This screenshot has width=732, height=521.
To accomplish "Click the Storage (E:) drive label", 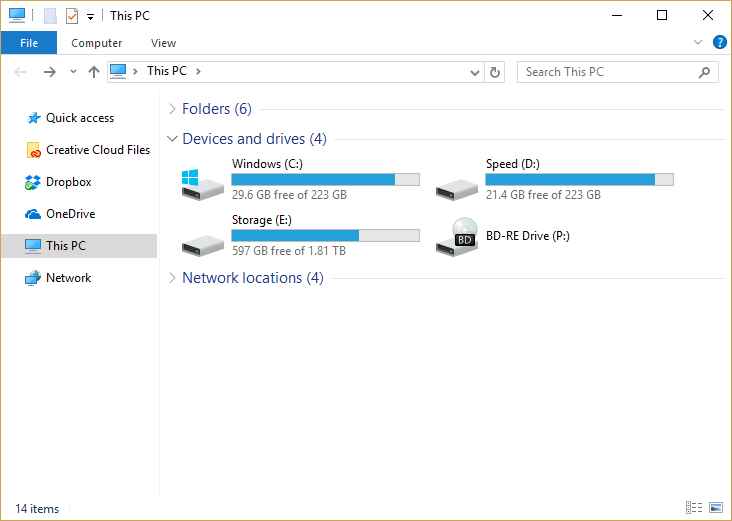I will pos(262,220).
